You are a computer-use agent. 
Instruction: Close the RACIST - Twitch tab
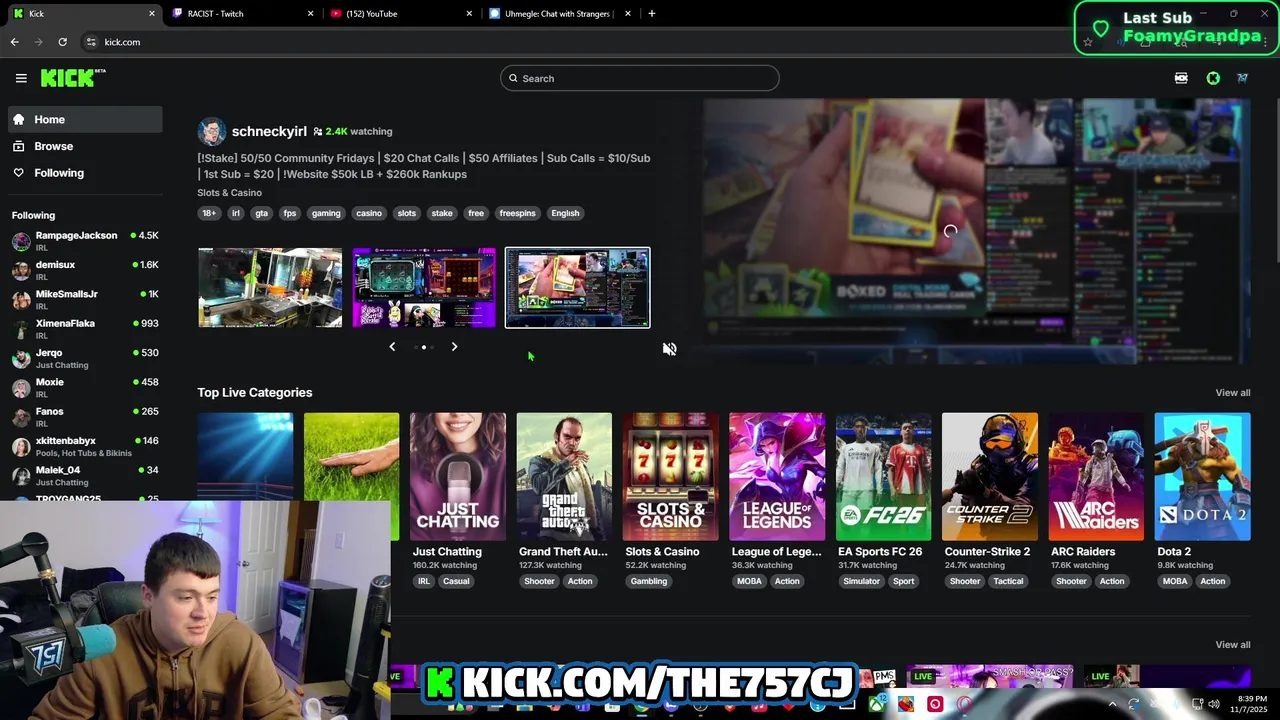click(310, 14)
